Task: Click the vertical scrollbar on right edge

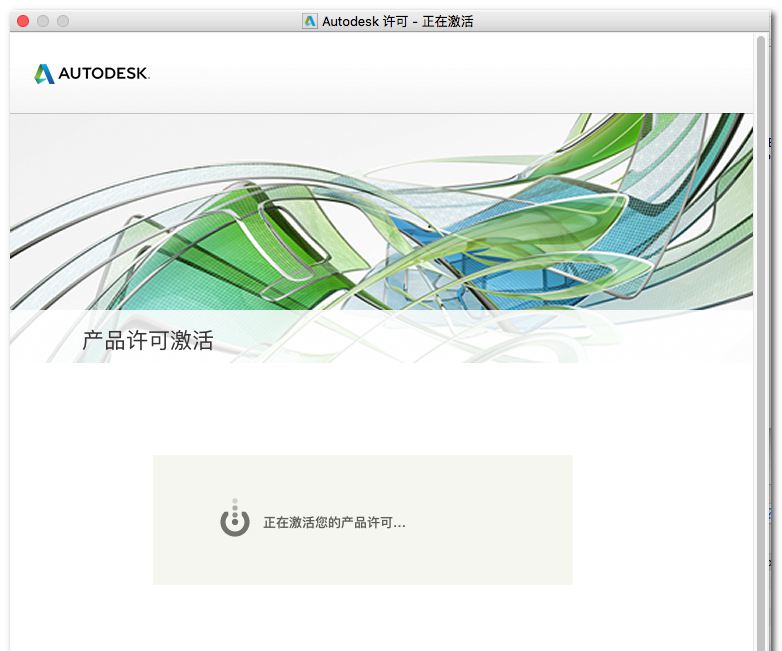Action: tap(761, 342)
